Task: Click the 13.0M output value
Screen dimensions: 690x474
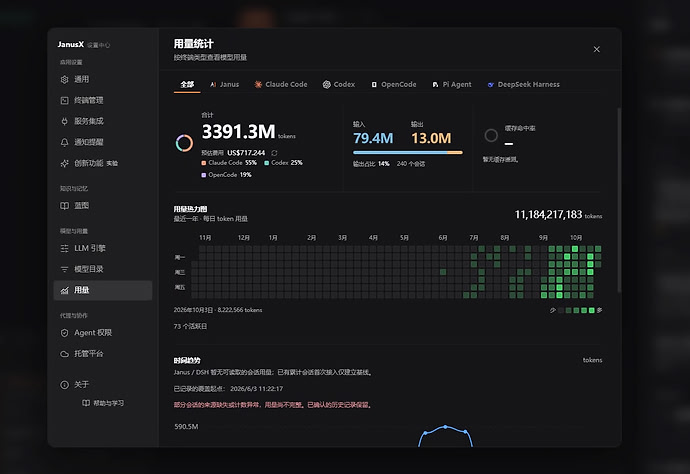Action: [431, 138]
